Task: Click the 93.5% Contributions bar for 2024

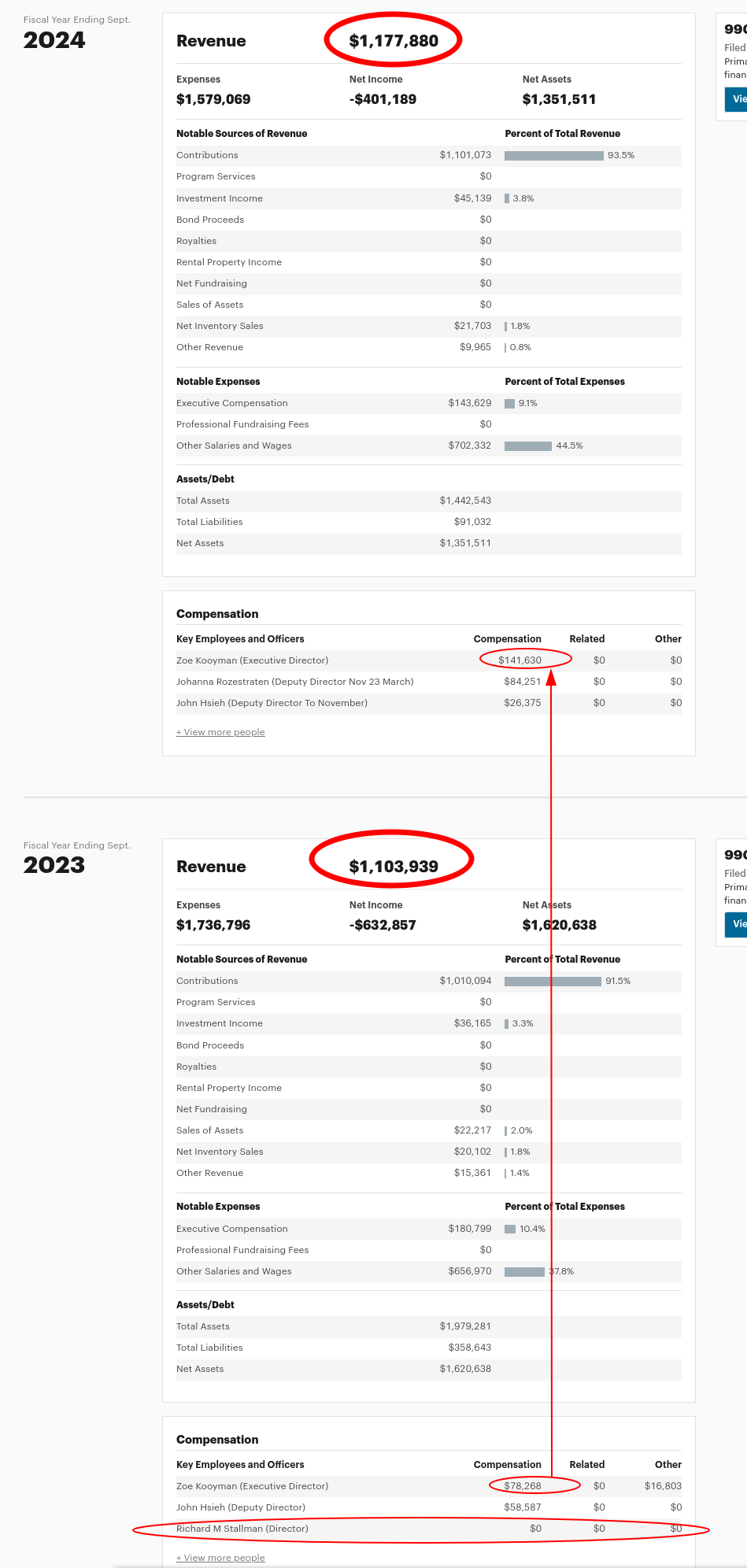Action: tap(553, 156)
